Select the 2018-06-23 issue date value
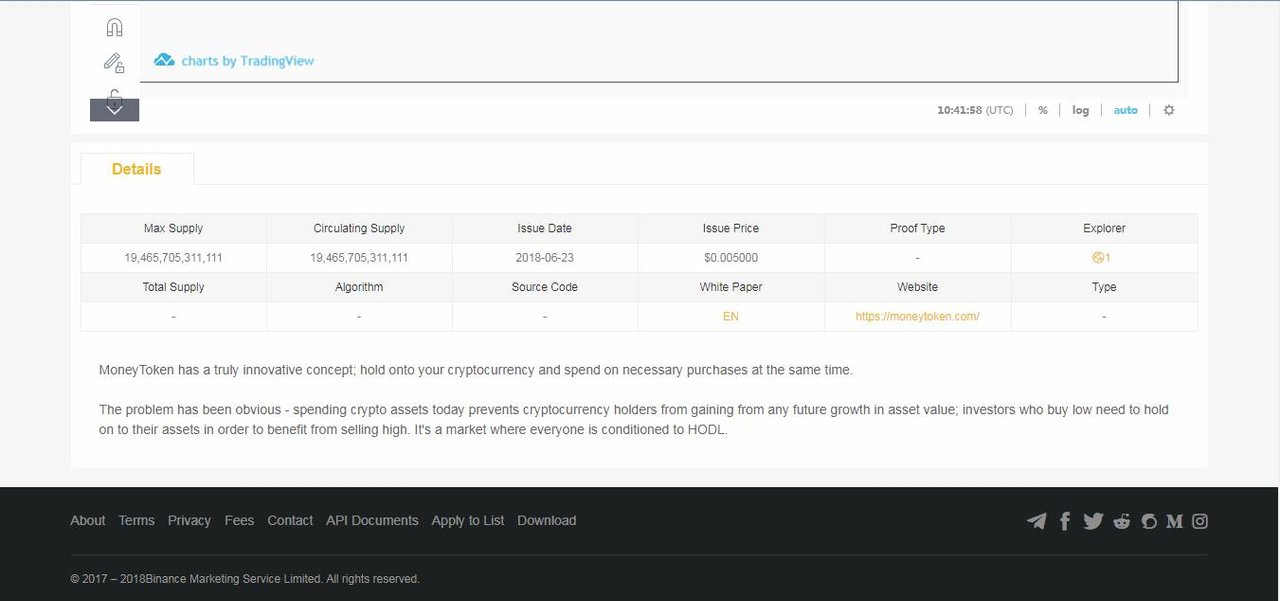This screenshot has width=1280, height=601. click(545, 258)
